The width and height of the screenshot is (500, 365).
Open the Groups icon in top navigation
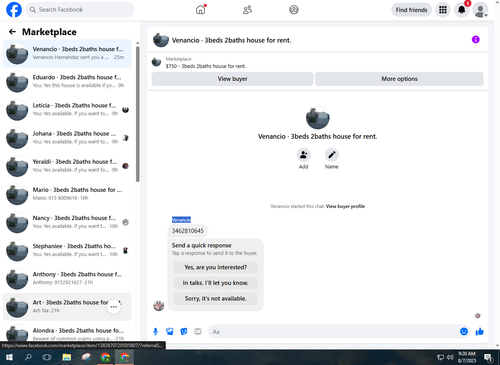pos(294,10)
